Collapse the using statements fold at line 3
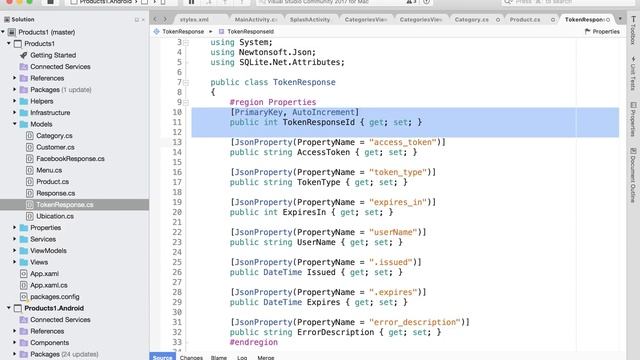640x360 pixels. point(186,42)
